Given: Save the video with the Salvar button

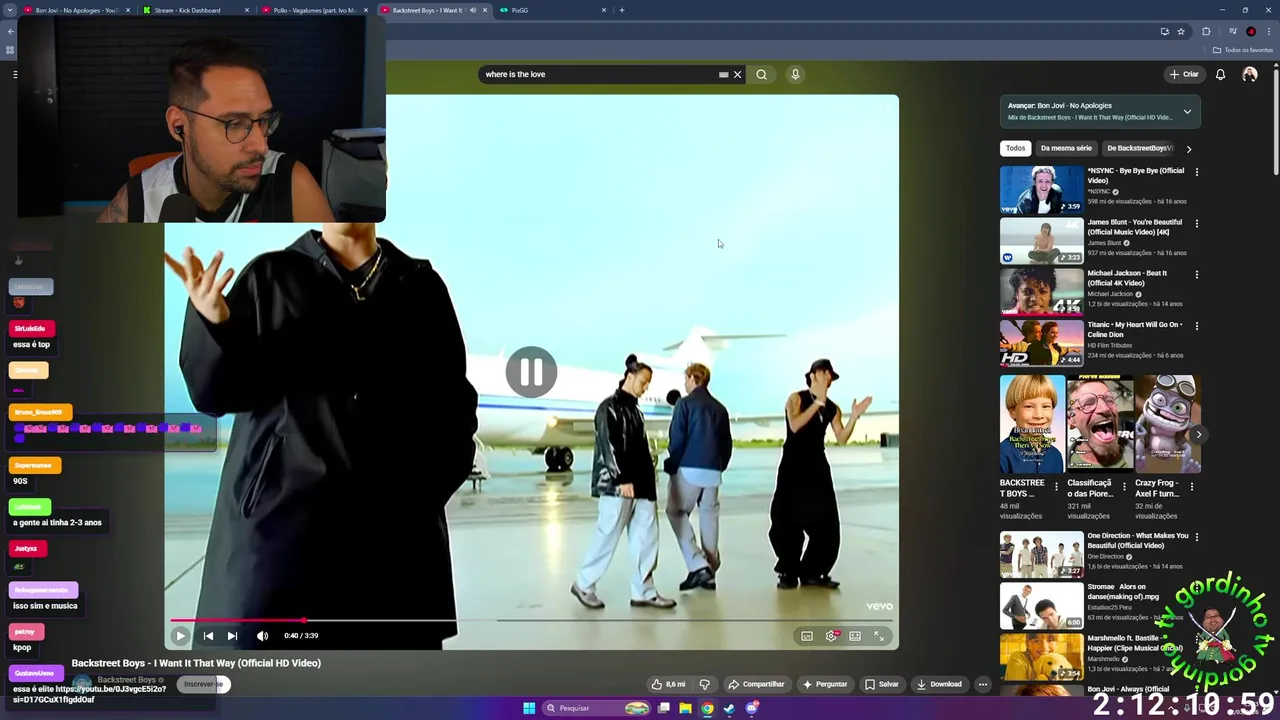Looking at the screenshot, I should coord(882,684).
